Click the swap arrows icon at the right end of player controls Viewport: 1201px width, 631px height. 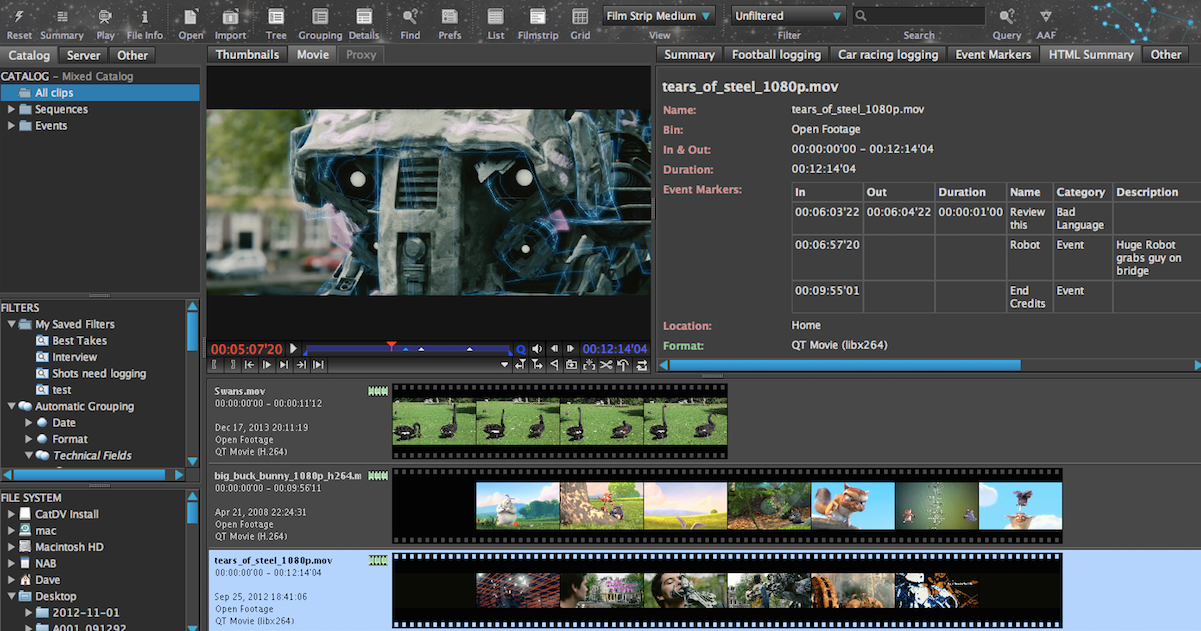(641, 365)
